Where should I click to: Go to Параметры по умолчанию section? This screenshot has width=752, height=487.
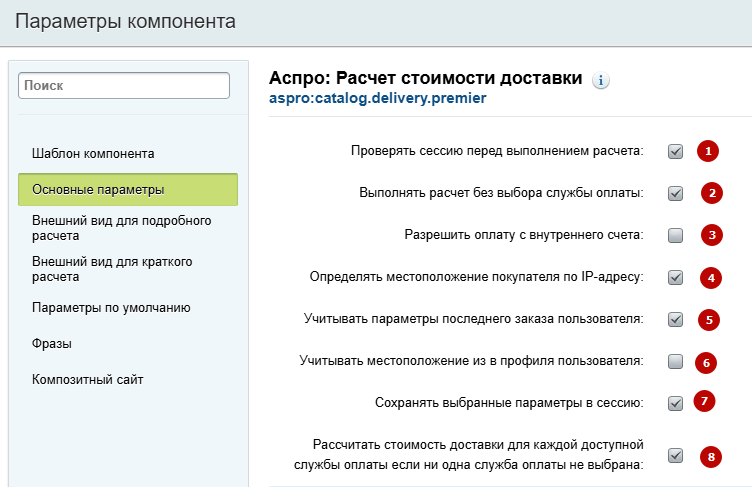[x=111, y=308]
